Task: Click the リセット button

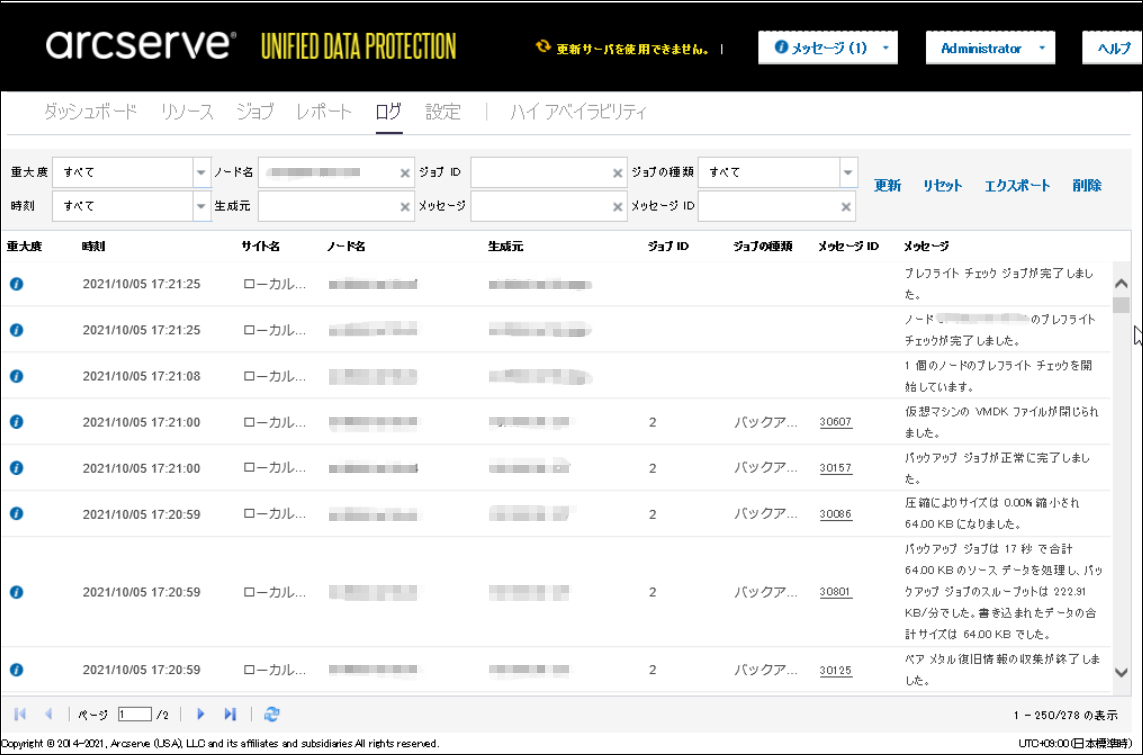Action: coord(942,185)
